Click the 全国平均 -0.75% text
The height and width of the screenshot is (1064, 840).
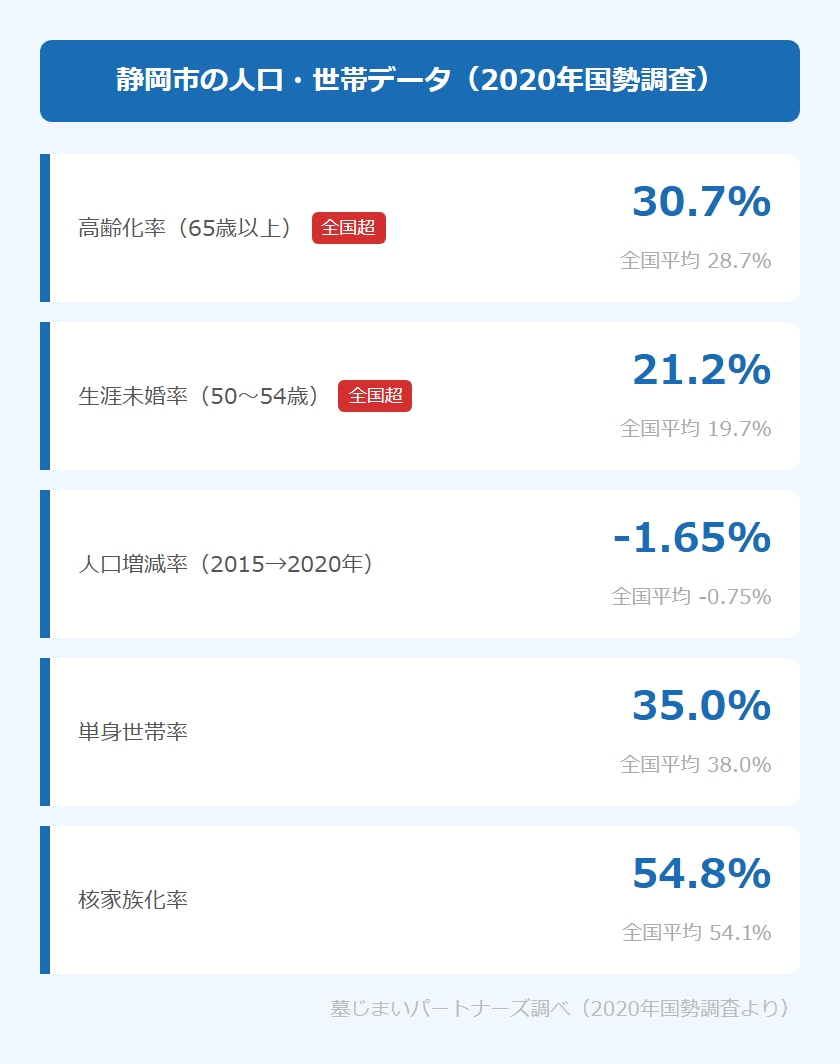691,597
